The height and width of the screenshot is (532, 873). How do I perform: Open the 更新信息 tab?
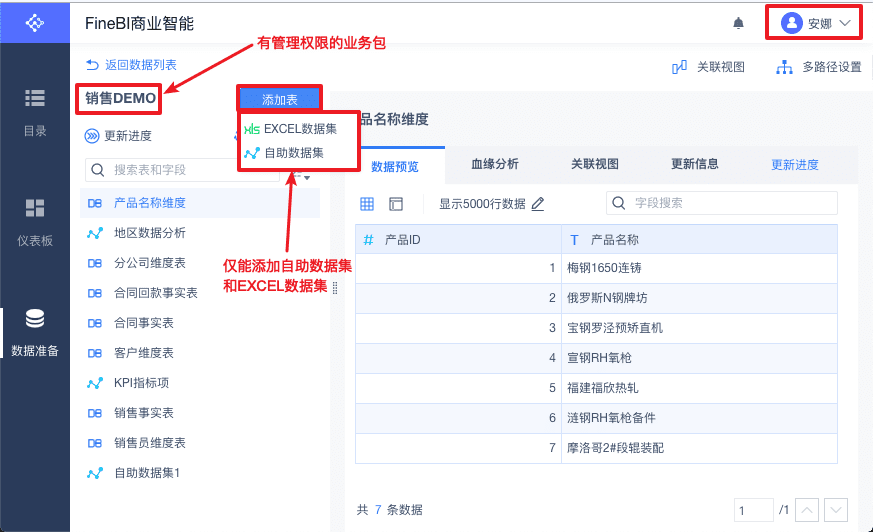click(x=694, y=164)
